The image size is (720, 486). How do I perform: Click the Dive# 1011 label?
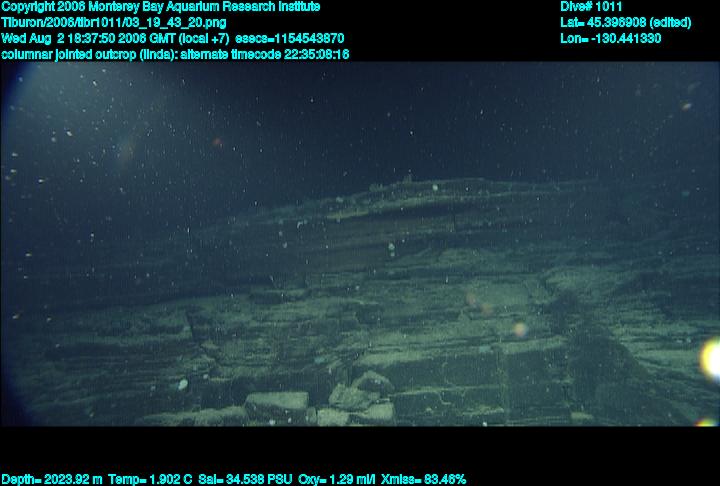point(591,7)
